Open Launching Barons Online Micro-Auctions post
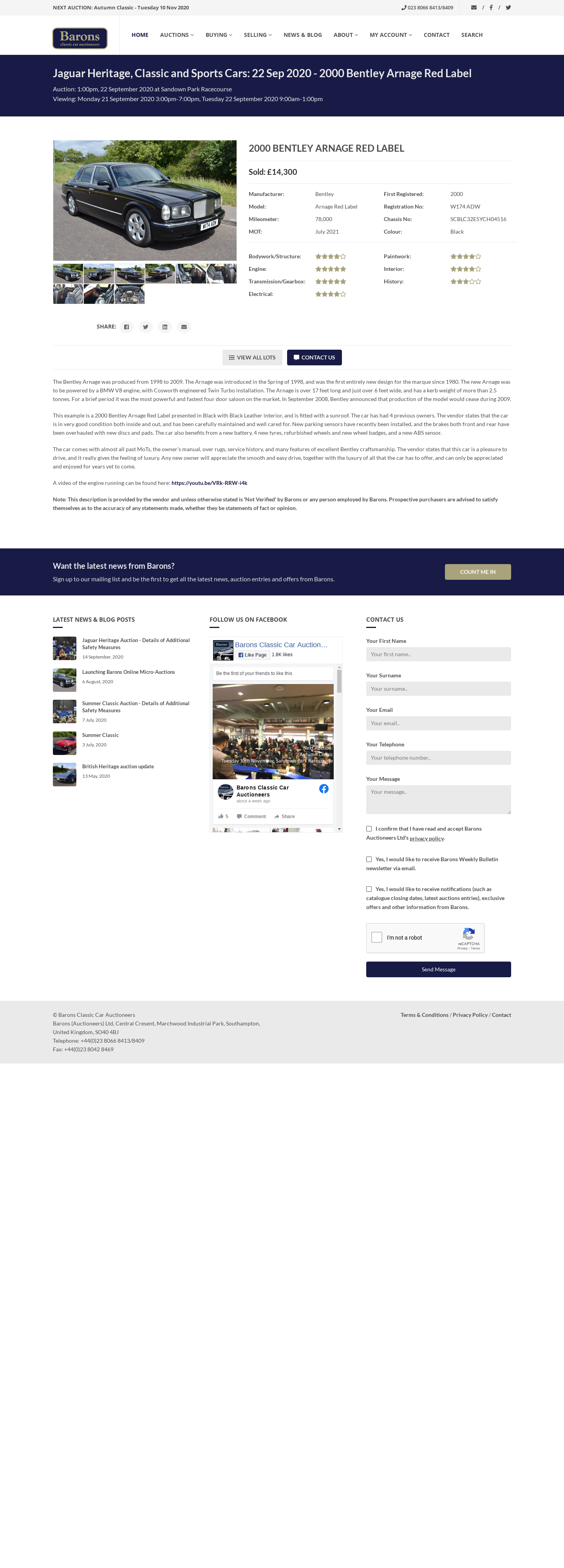Viewport: 564px width, 1568px height. (128, 672)
